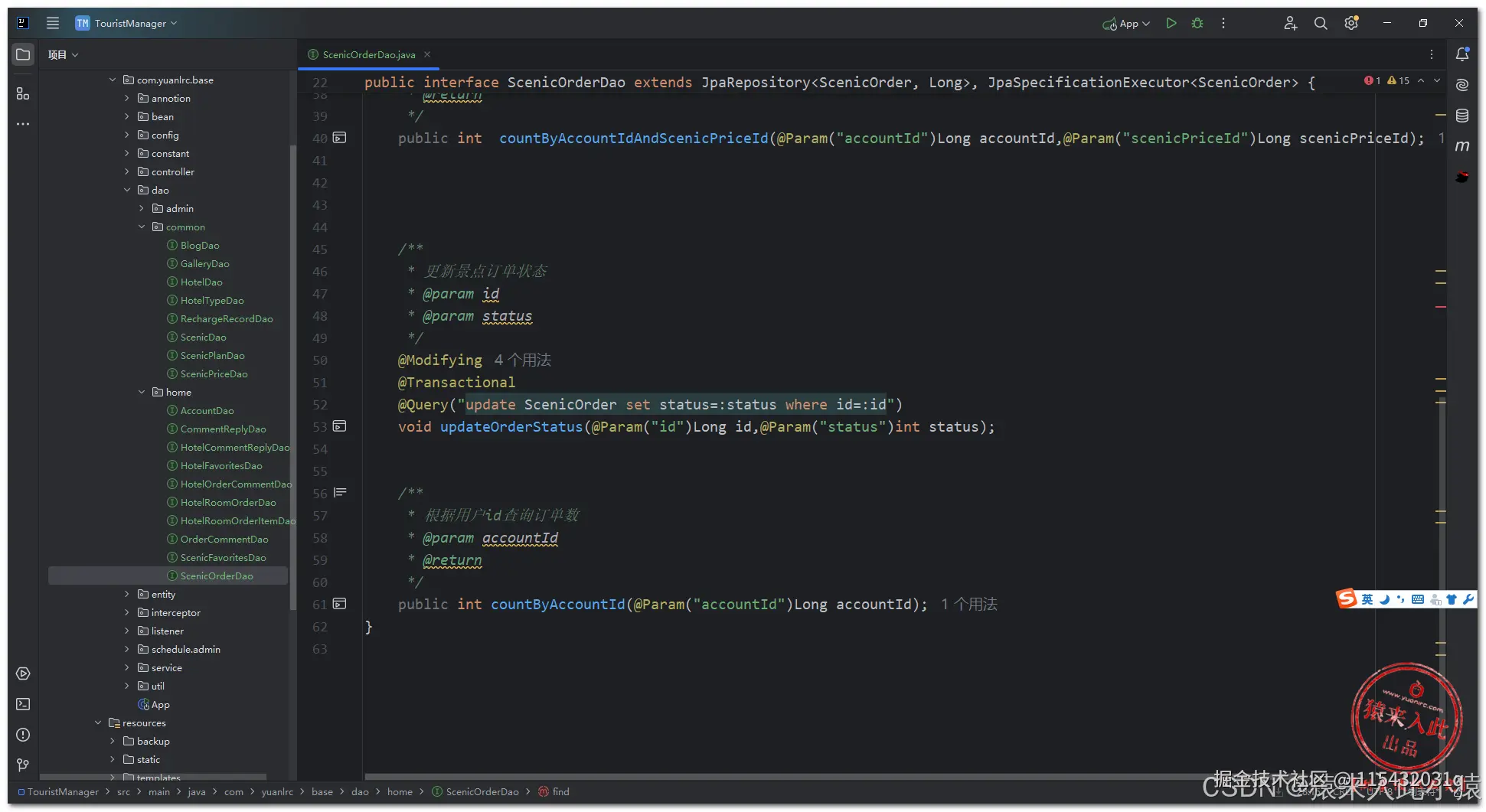Click the Sogou input method S icon

[x=1347, y=598]
